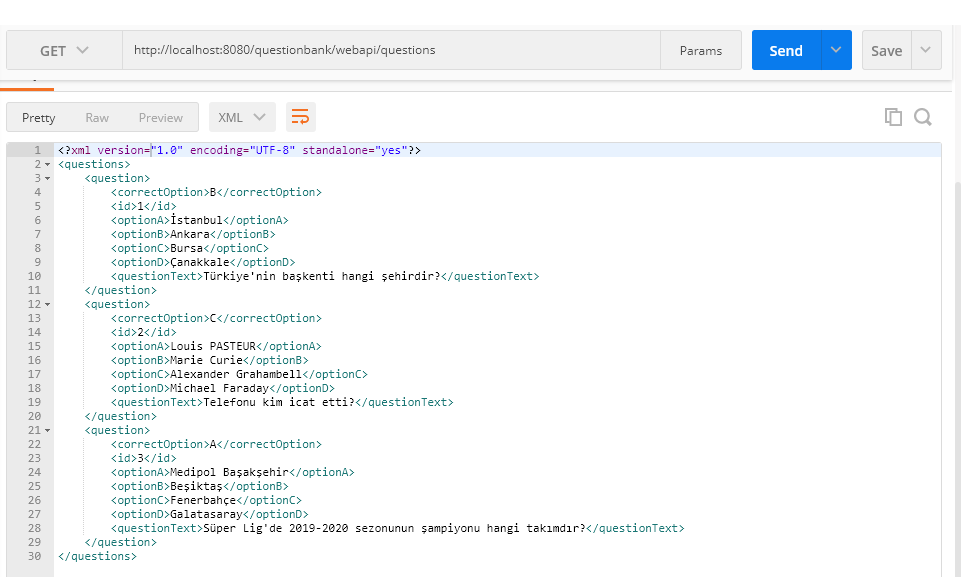The image size is (964, 577).
Task: Click the Save button
Action: [886, 50]
